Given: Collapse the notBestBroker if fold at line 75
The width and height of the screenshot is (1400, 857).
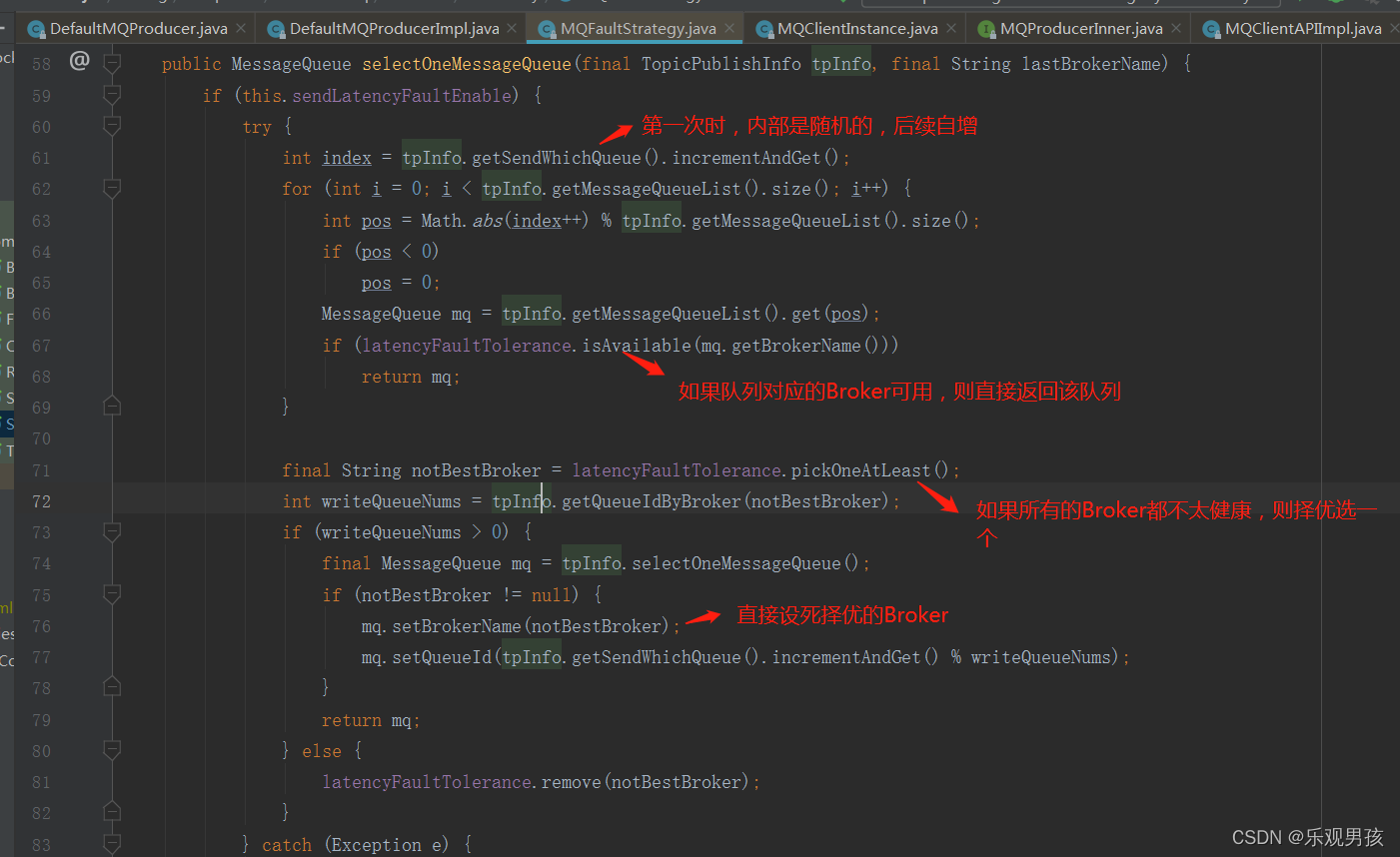Looking at the screenshot, I should pos(112,594).
